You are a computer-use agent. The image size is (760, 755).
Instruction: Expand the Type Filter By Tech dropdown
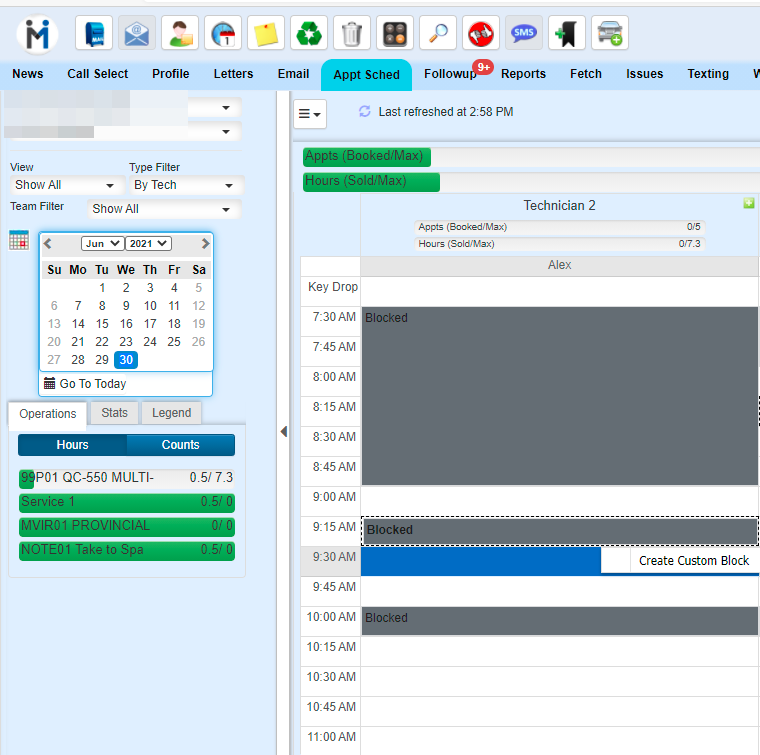(185, 185)
